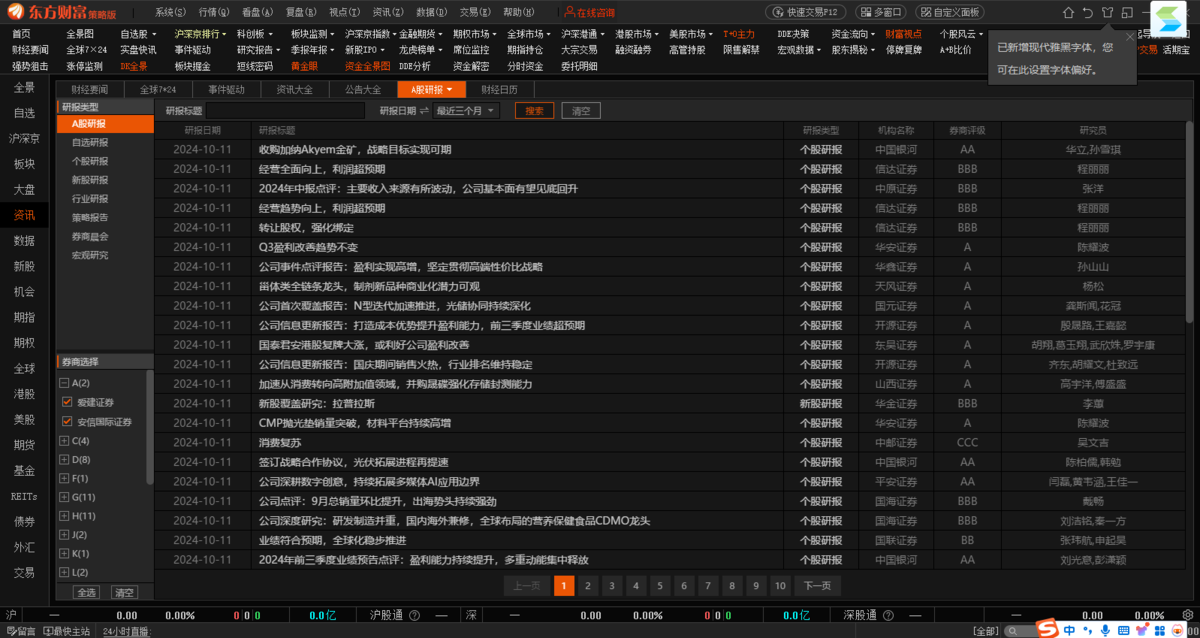Uncheck the 安信国际证券 checkbox
The image size is (1200, 638).
pos(68,421)
